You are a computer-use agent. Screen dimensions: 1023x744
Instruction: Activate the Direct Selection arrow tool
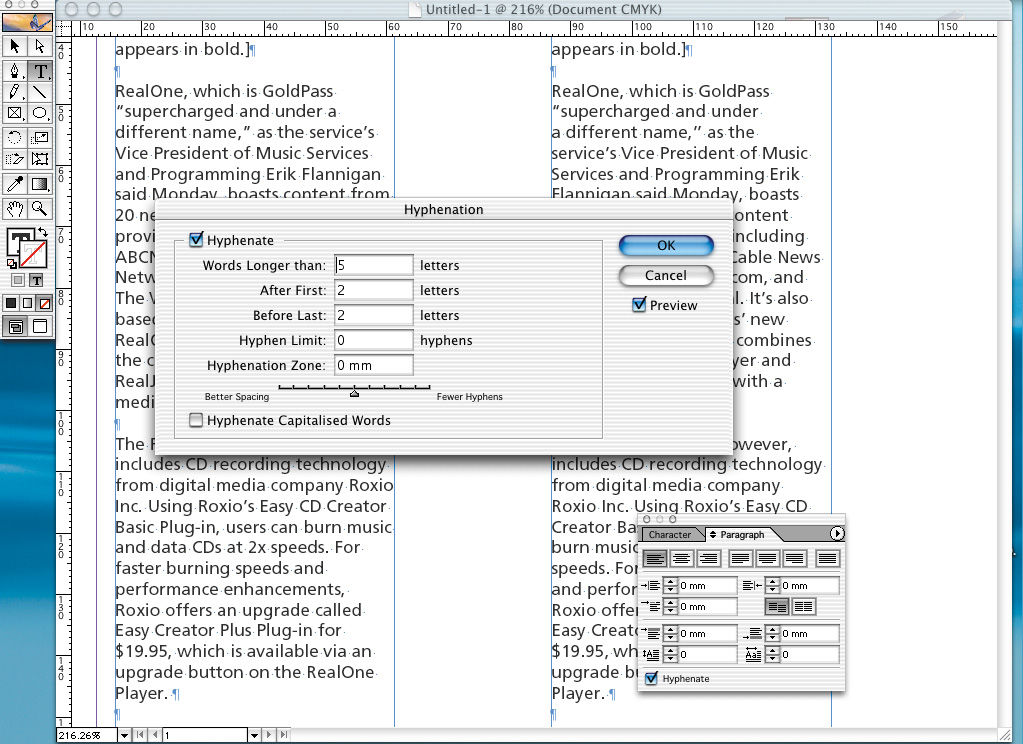(x=40, y=46)
